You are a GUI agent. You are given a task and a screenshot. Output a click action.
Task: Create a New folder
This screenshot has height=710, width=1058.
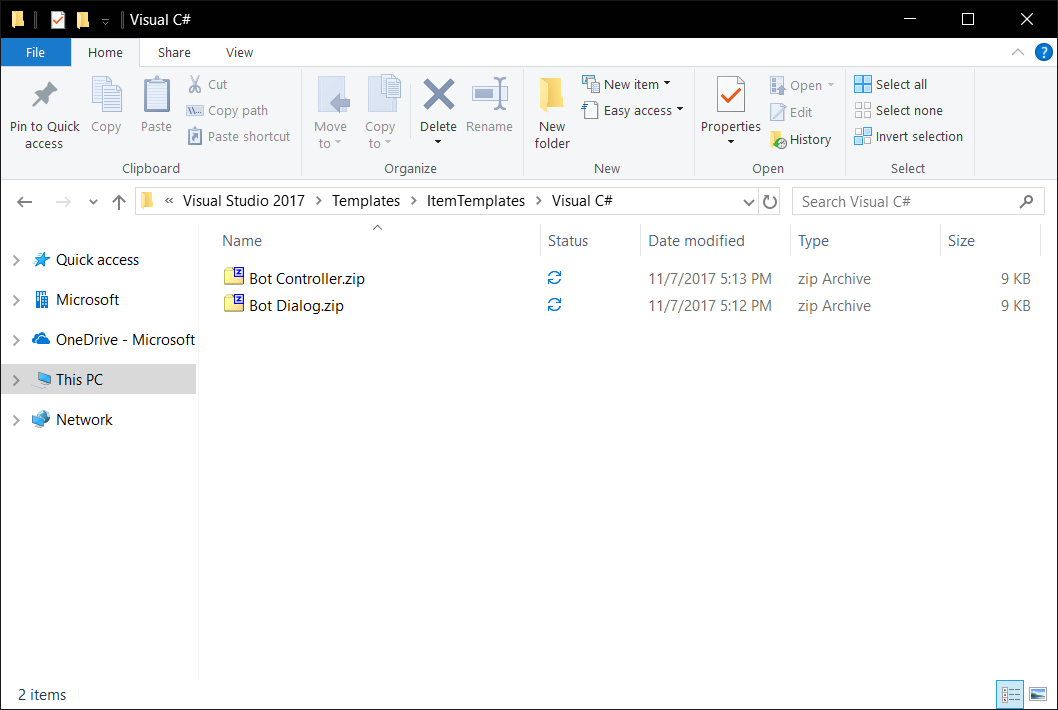[552, 113]
